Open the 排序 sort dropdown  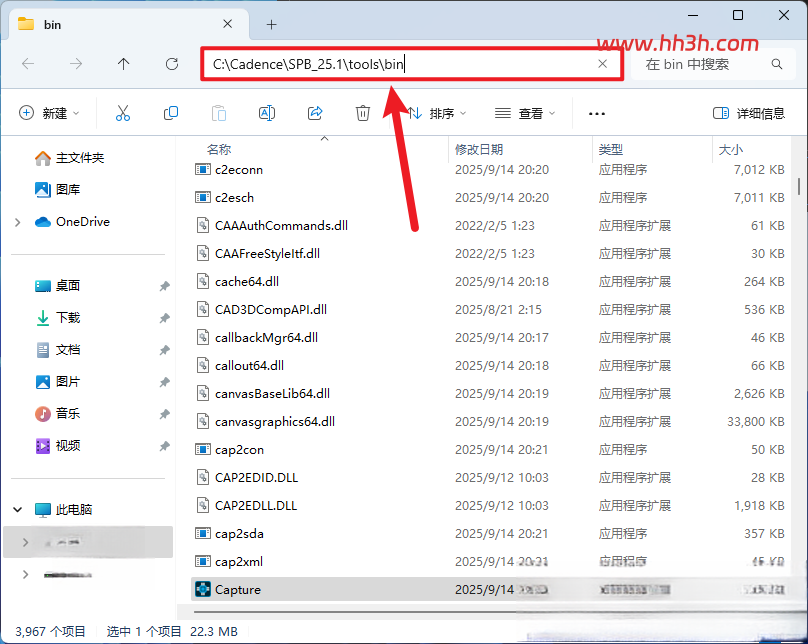pyautogui.click(x=436, y=113)
